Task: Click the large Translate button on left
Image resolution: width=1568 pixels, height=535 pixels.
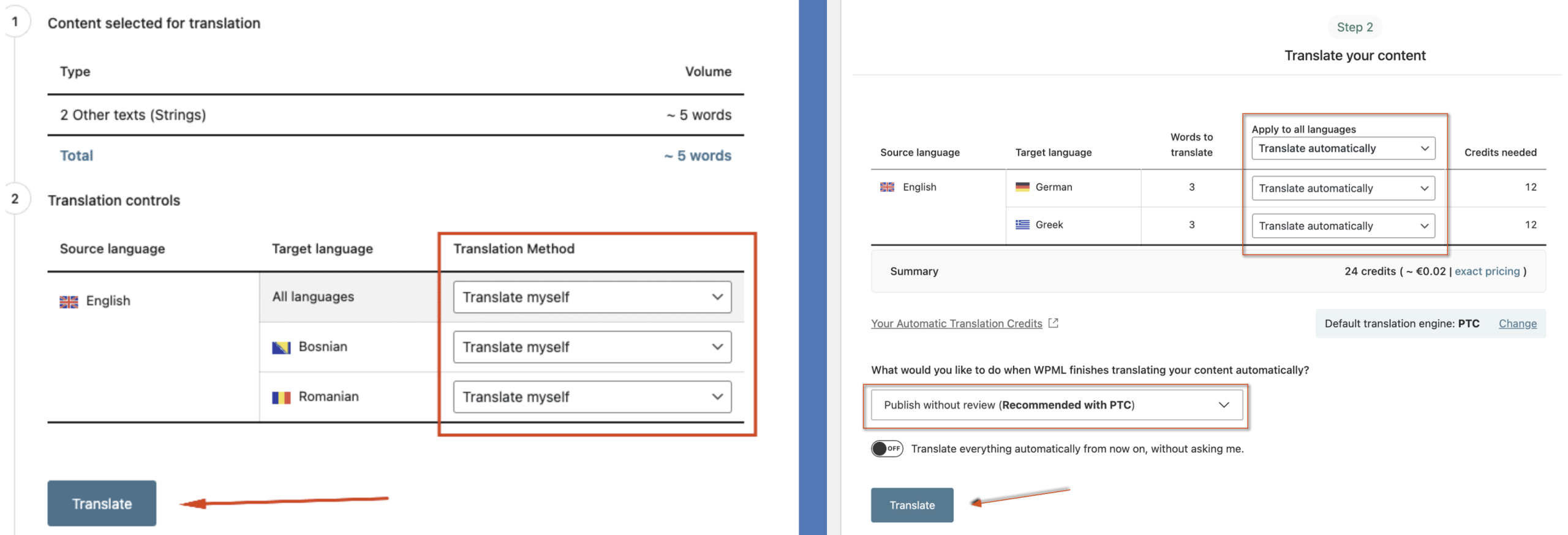Action: 102,503
